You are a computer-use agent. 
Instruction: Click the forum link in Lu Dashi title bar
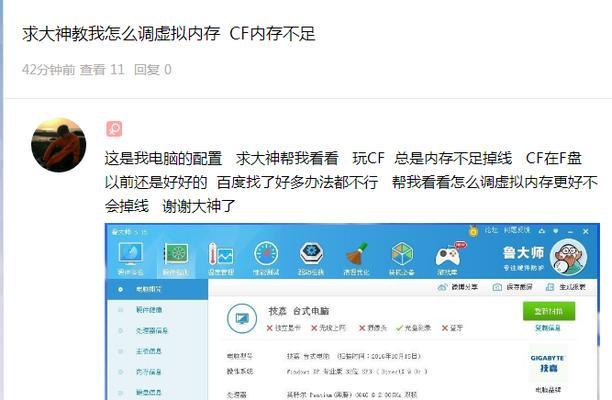click(491, 231)
